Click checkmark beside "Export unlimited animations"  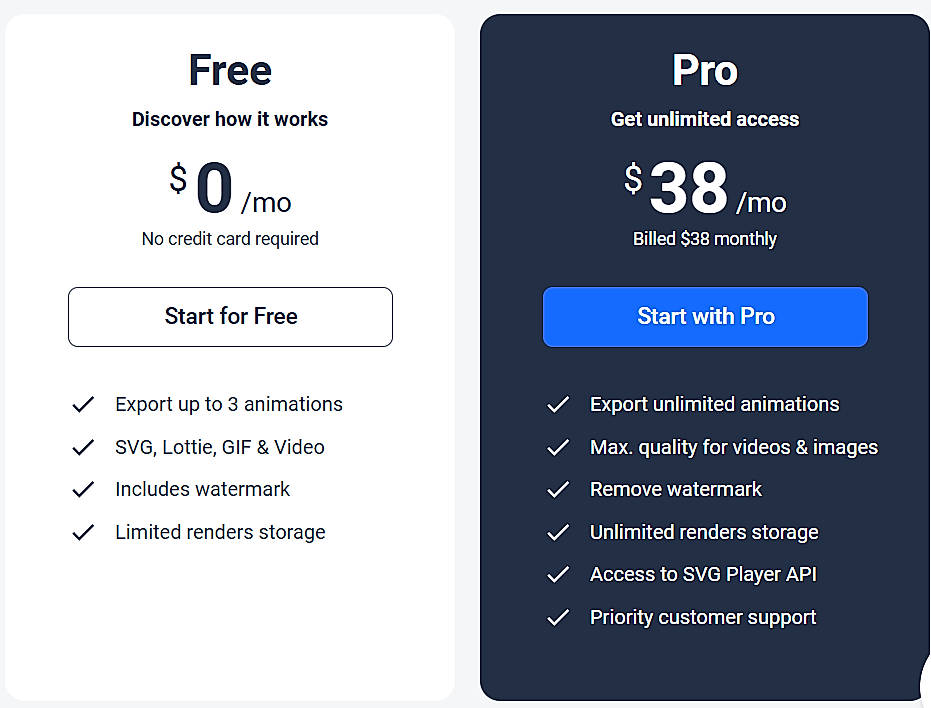click(x=558, y=404)
